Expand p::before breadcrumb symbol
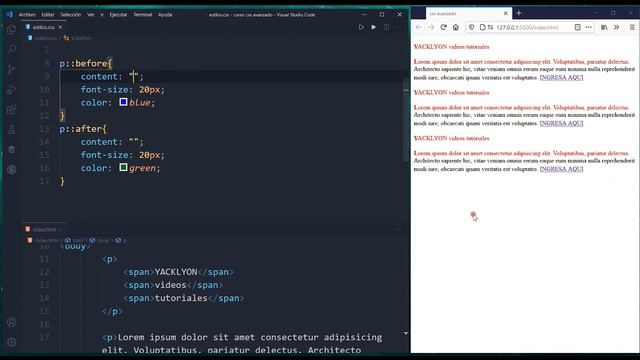The width and height of the screenshot is (640, 360). pos(81,38)
